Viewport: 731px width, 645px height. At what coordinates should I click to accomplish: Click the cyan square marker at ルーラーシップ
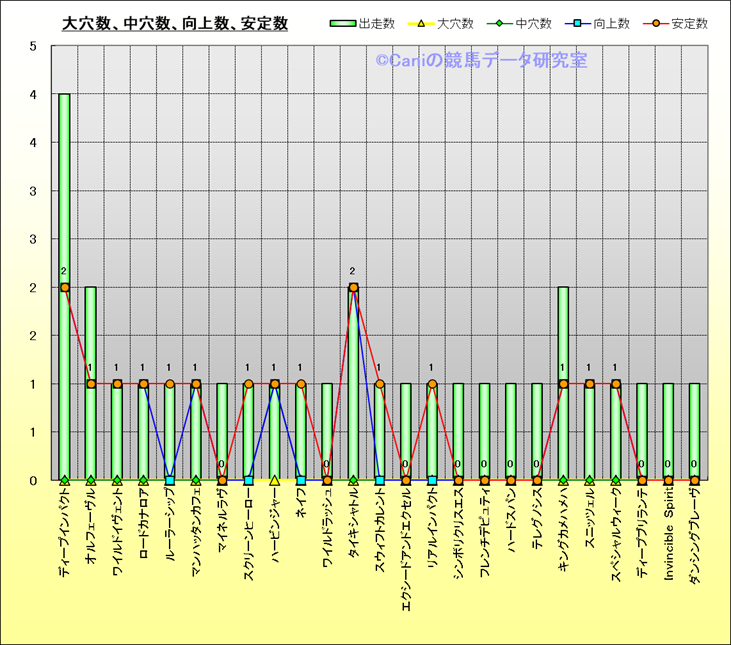click(x=169, y=480)
